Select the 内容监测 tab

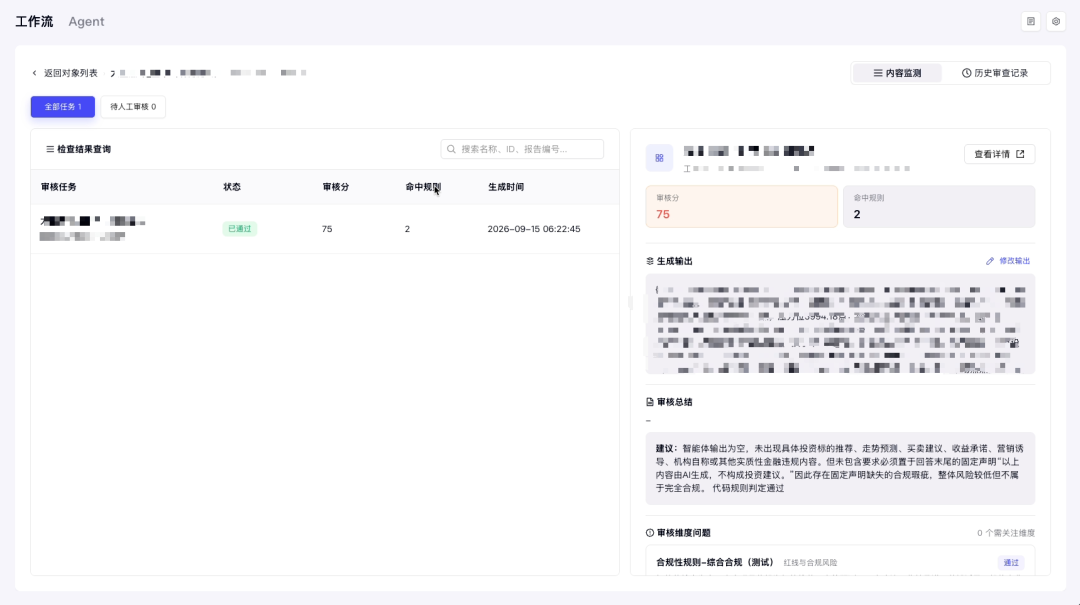[897, 73]
